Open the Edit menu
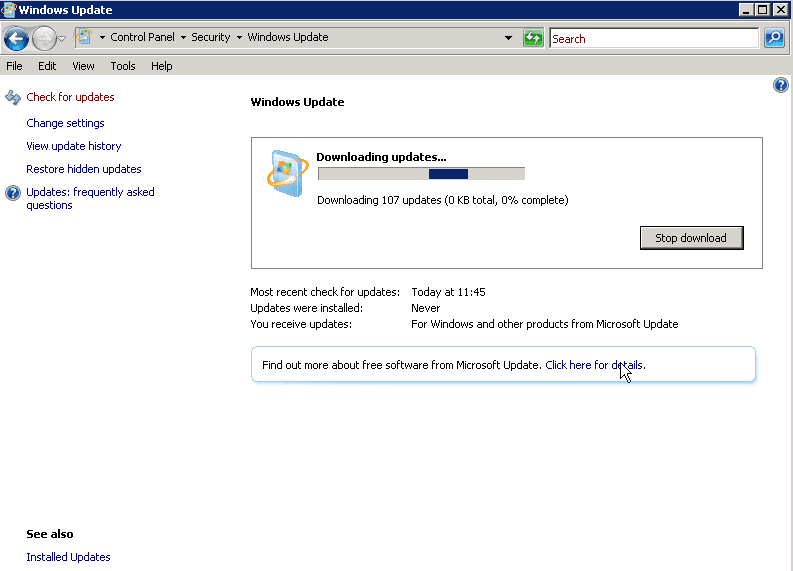This screenshot has height=571, width=793. pyautogui.click(x=47, y=66)
